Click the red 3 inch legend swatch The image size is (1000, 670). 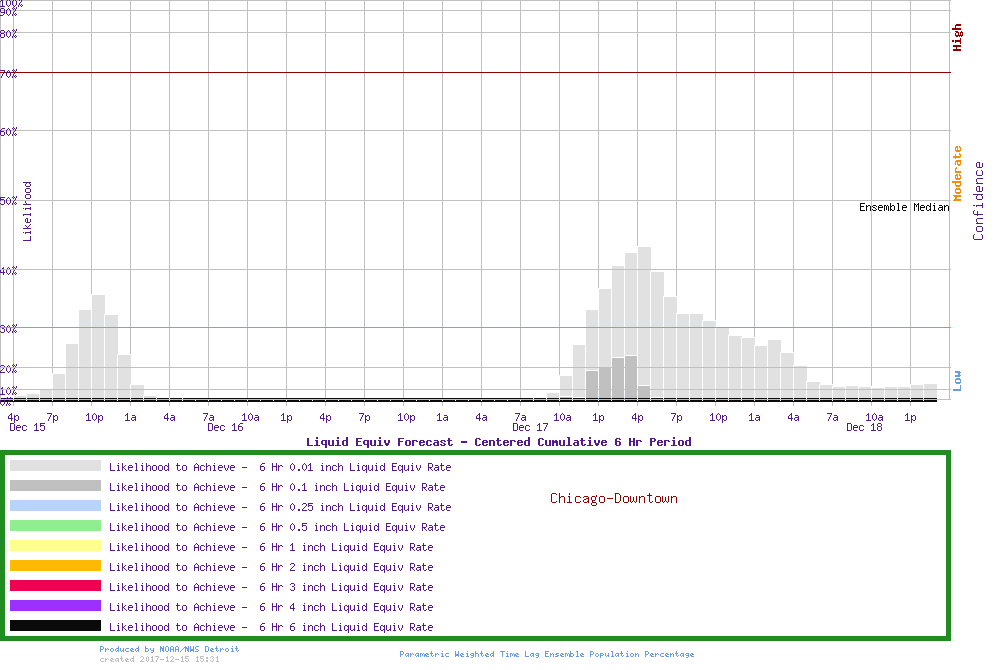tap(55, 586)
